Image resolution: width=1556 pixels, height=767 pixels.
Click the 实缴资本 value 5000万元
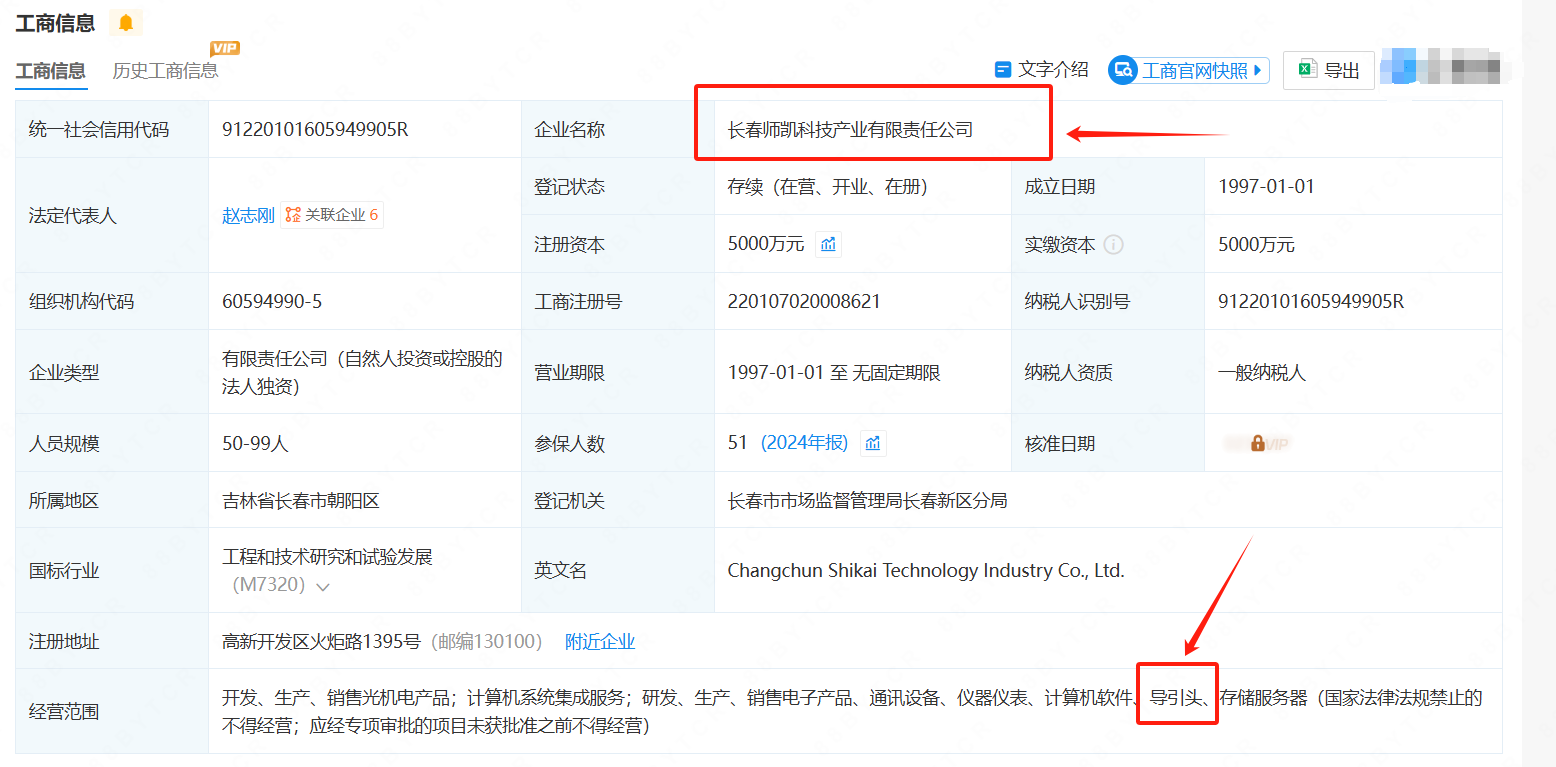tap(1256, 244)
